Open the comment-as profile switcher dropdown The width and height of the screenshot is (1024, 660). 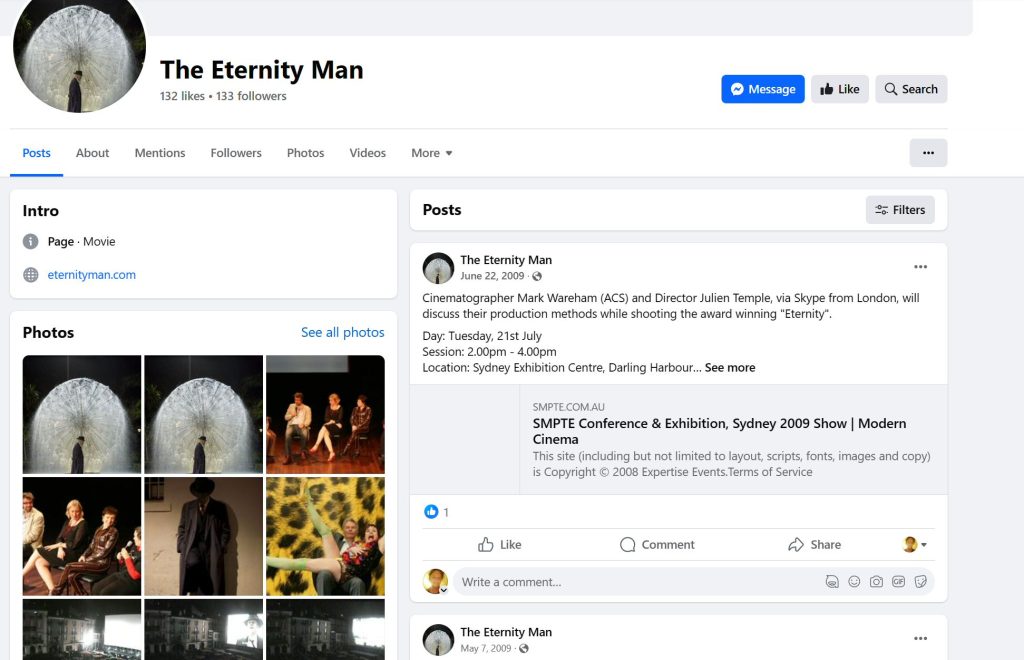[x=914, y=544]
